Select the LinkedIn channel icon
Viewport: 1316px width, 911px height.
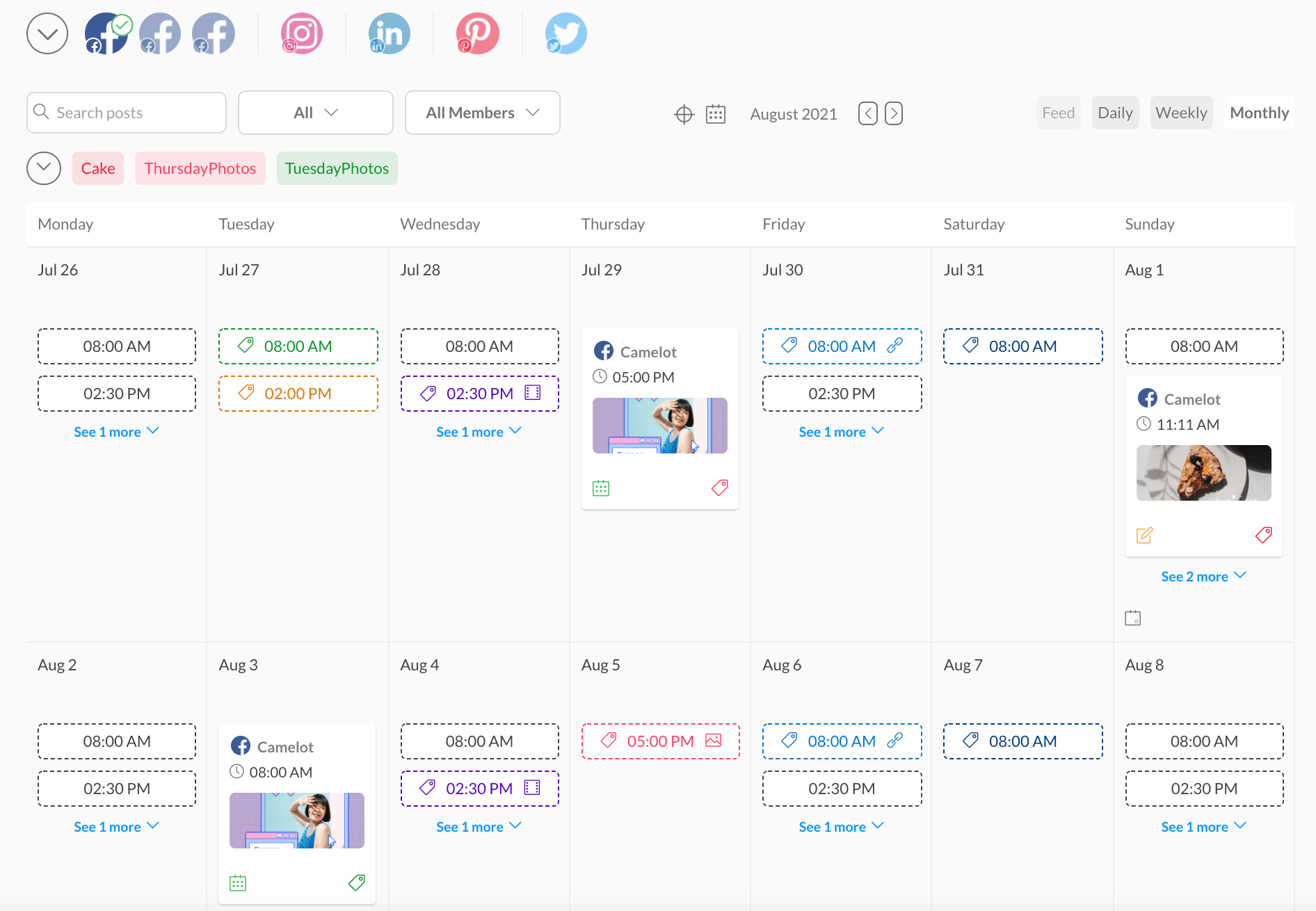pos(389,33)
